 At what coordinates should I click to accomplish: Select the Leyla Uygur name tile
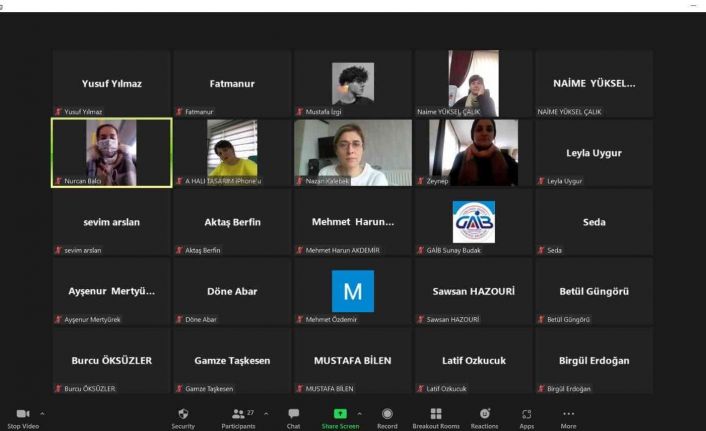tap(594, 153)
